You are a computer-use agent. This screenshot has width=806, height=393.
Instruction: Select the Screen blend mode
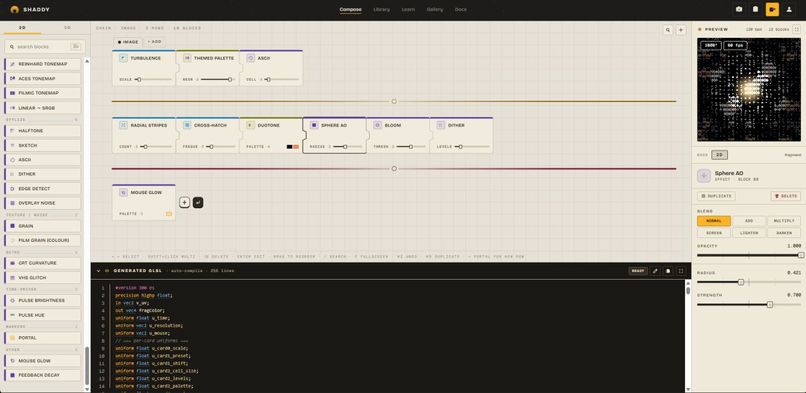(x=713, y=233)
